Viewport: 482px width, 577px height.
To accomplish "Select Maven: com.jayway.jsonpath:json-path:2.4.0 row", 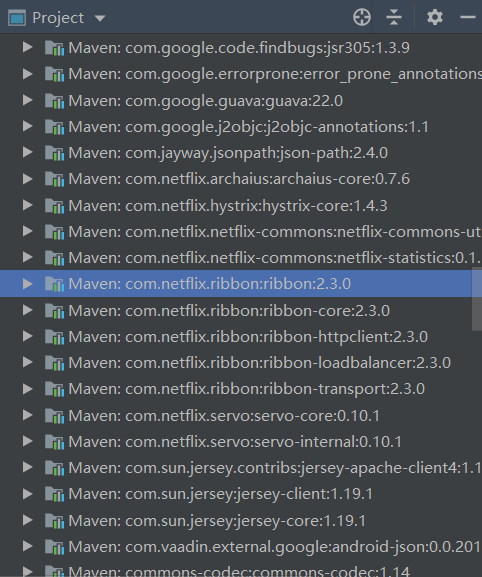I will pyautogui.click(x=241, y=153).
